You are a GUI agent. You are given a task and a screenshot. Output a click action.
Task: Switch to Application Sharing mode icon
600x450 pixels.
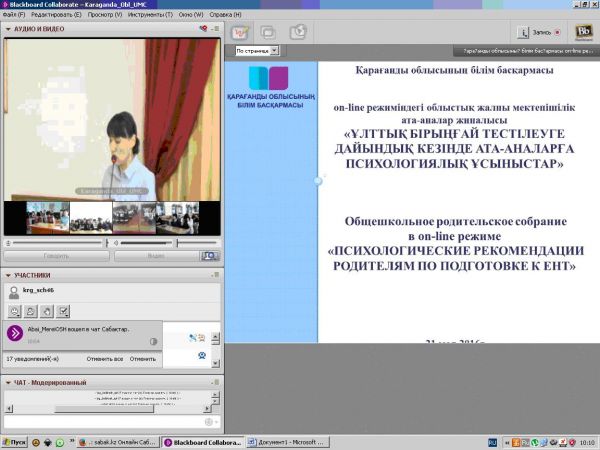click(269, 32)
